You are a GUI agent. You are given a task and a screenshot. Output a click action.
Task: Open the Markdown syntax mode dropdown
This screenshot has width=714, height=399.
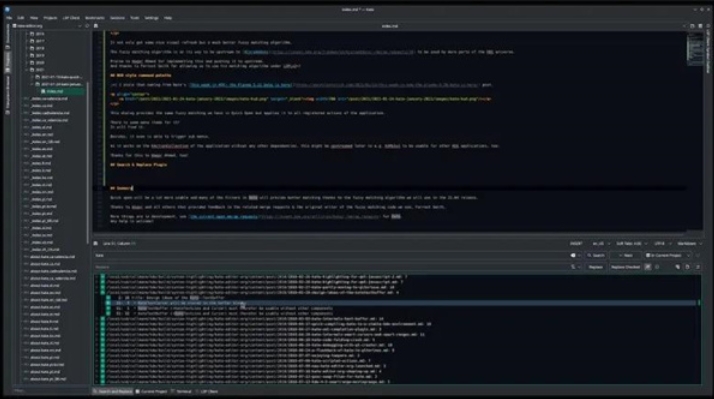[x=689, y=244]
